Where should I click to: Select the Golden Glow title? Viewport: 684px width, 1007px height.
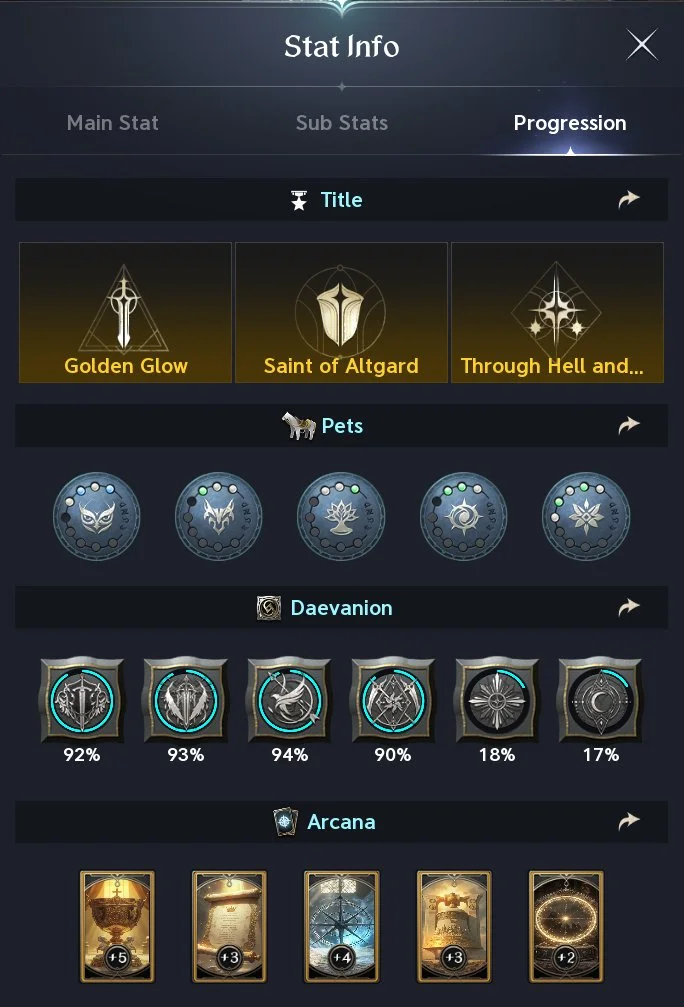(x=126, y=312)
